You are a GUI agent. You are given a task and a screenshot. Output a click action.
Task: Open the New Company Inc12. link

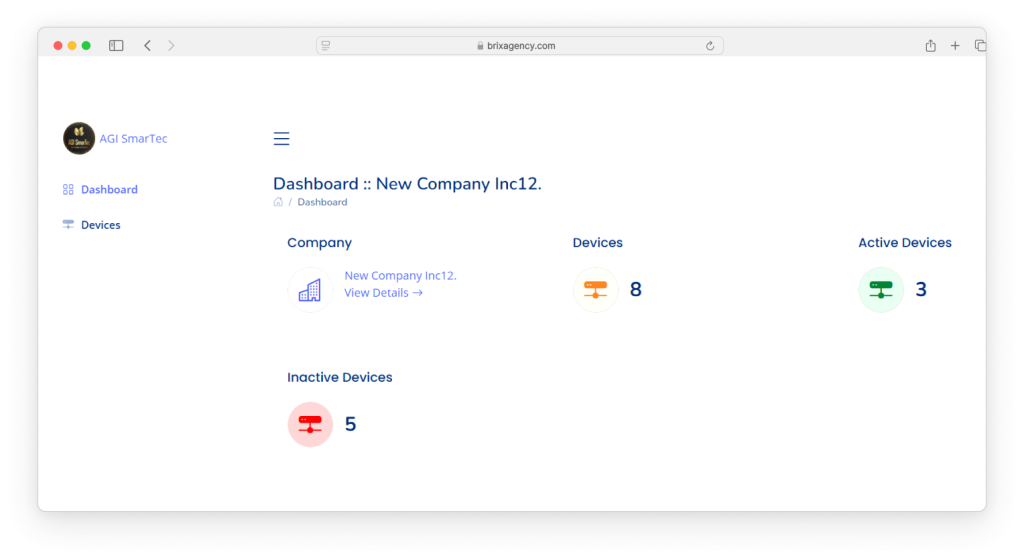tap(400, 275)
